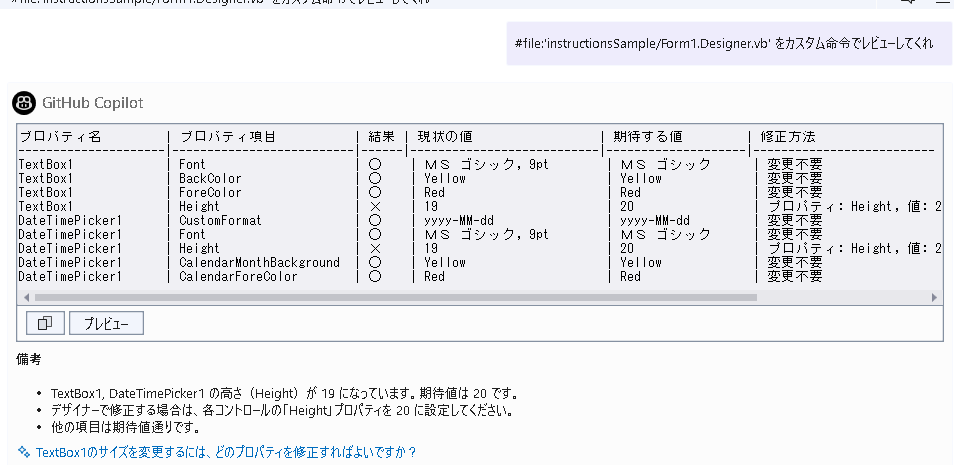Click MS ゴシック, 9pt in TextBox1 Font row
Viewport: 954px width, 465px height.
coord(487,164)
